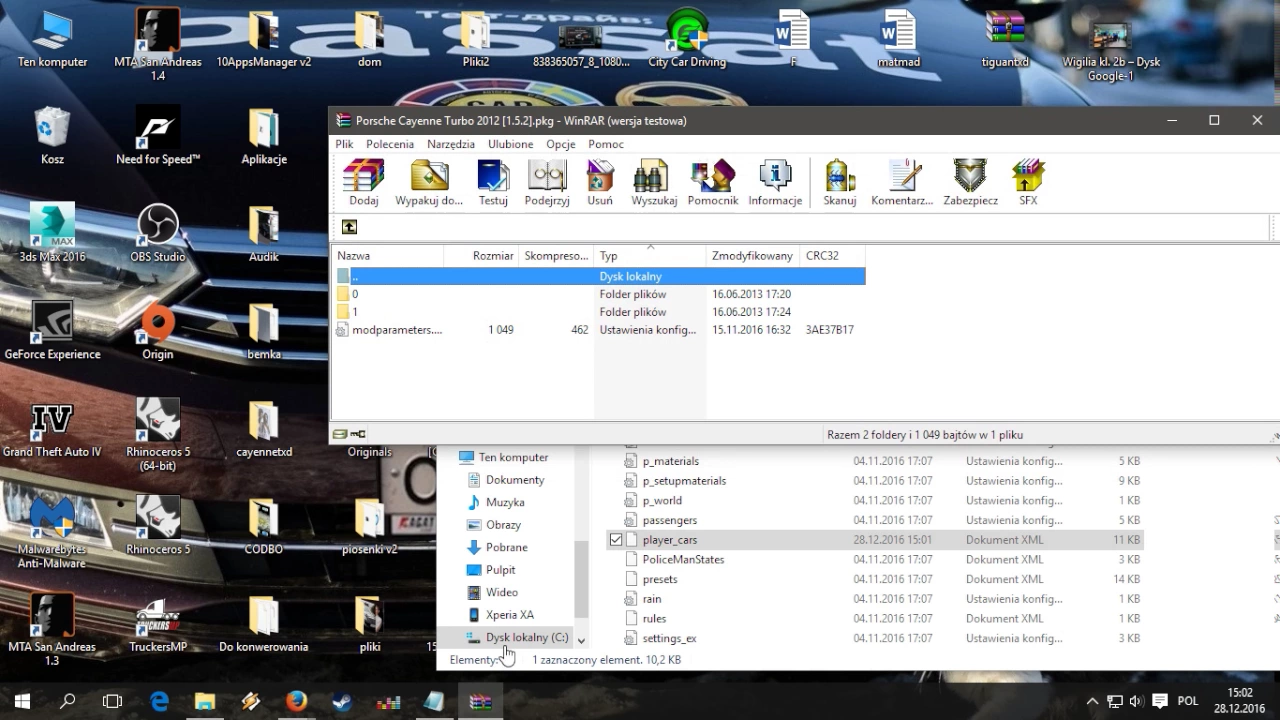Open the Plik menu in WinRAR
This screenshot has width=1280, height=720.
(x=345, y=144)
